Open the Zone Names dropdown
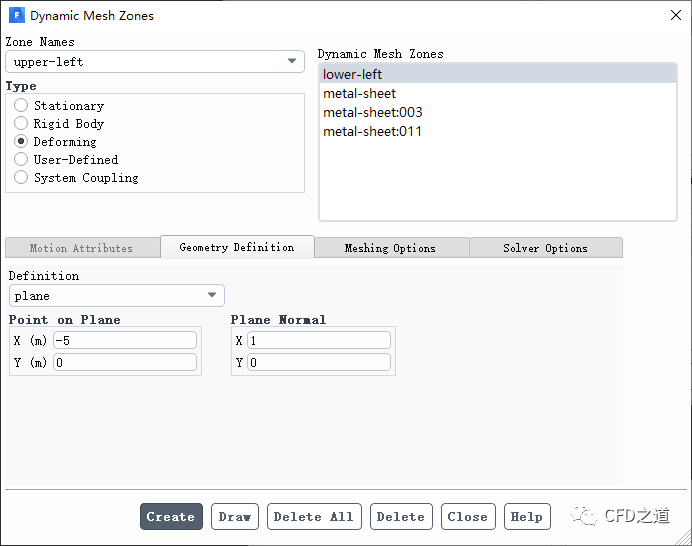 (155, 62)
